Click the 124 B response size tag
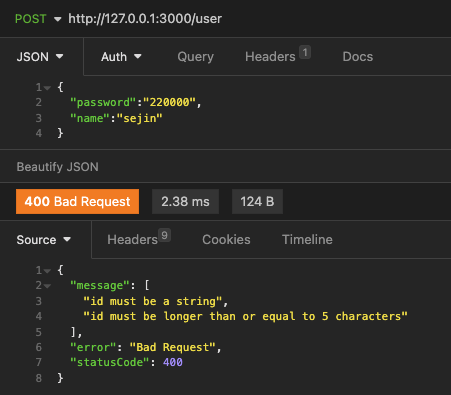The image size is (451, 395). [257, 201]
